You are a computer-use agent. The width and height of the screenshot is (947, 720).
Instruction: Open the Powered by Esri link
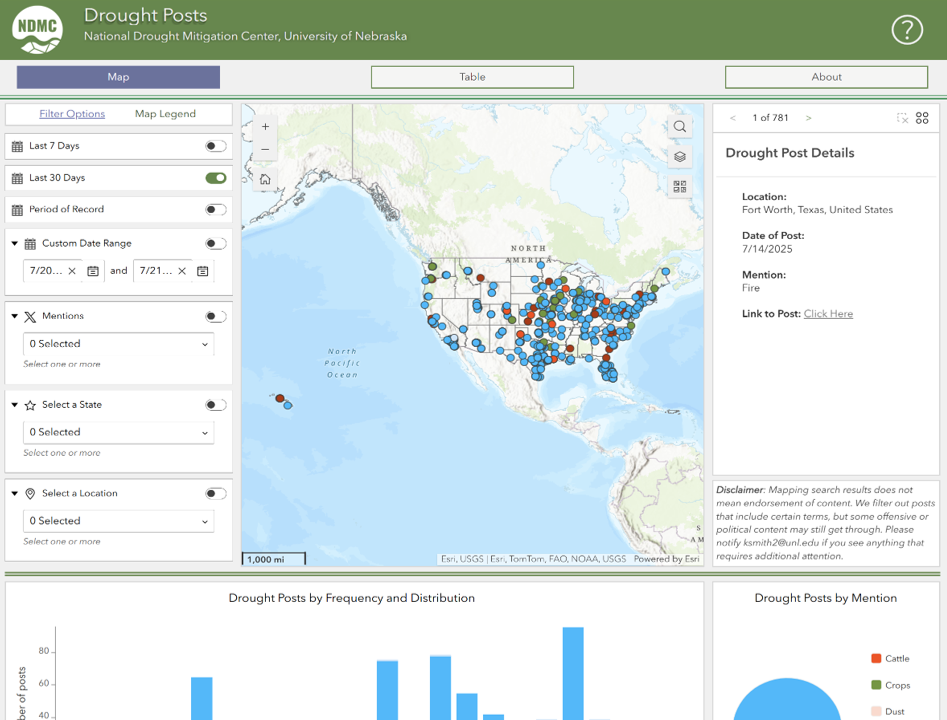[x=667, y=559]
